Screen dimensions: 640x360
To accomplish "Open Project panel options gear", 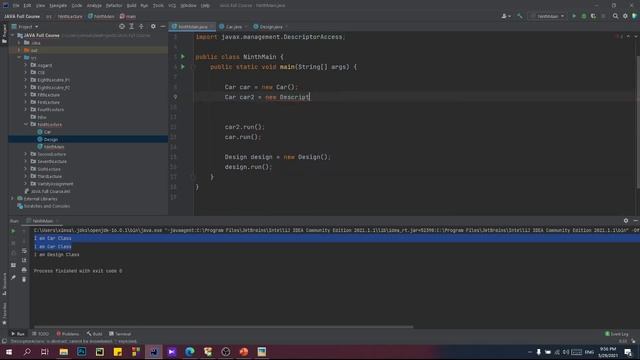I will [x=153, y=27].
